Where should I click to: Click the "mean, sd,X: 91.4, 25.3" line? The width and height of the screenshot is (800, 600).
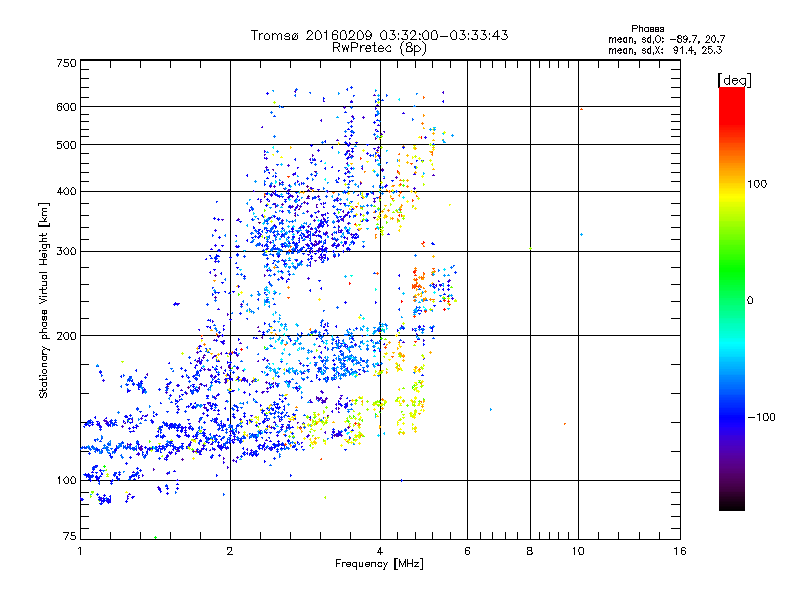pos(665,50)
